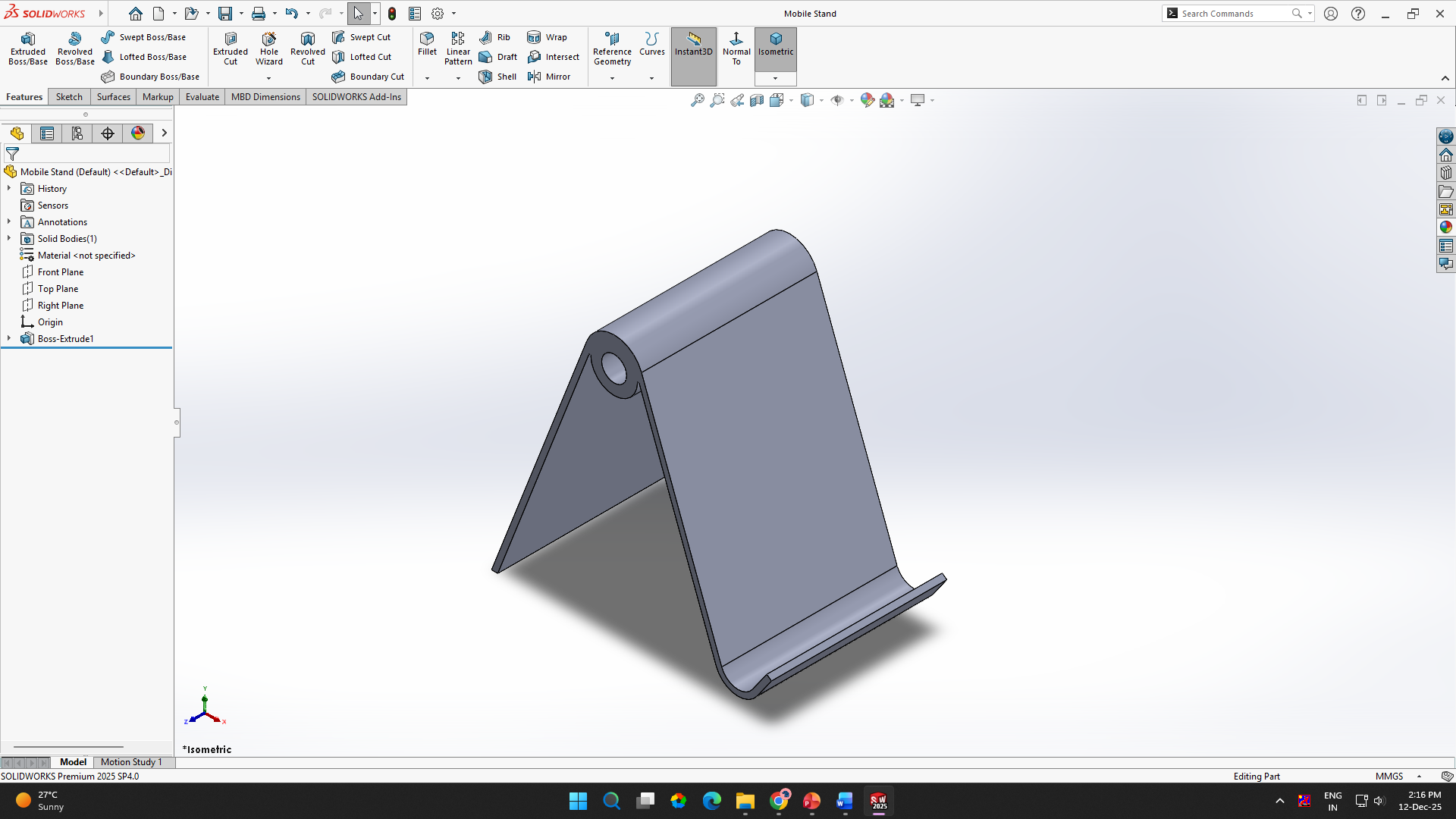Activate the Extruded Cut tool

pyautogui.click(x=231, y=49)
